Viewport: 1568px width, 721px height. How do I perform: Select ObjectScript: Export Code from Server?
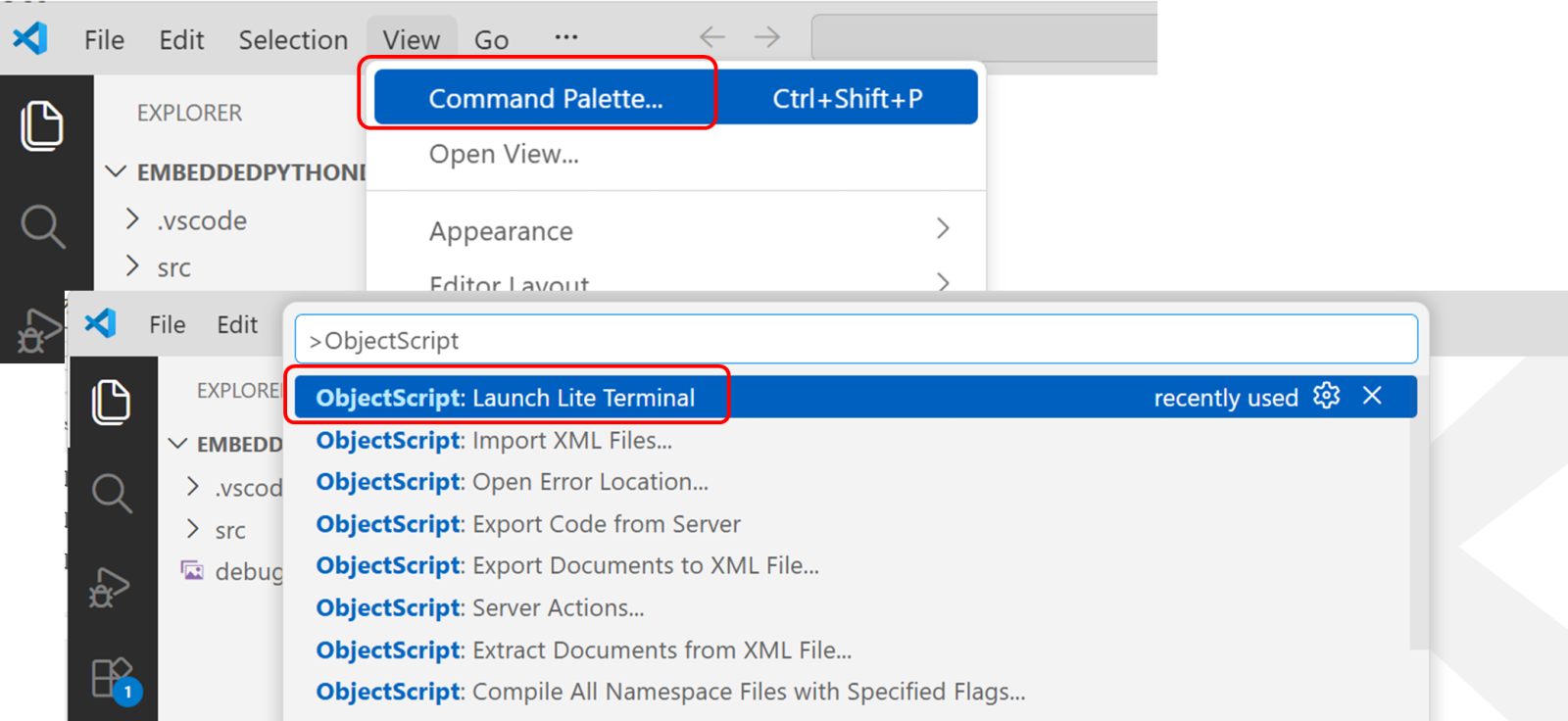click(528, 524)
